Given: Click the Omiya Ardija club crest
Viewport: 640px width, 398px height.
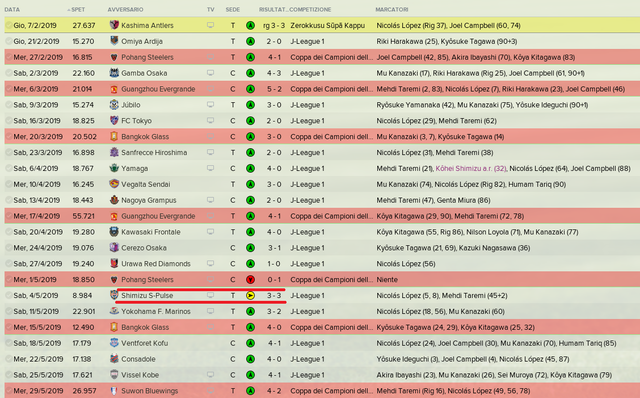Looking at the screenshot, I should [x=114, y=41].
